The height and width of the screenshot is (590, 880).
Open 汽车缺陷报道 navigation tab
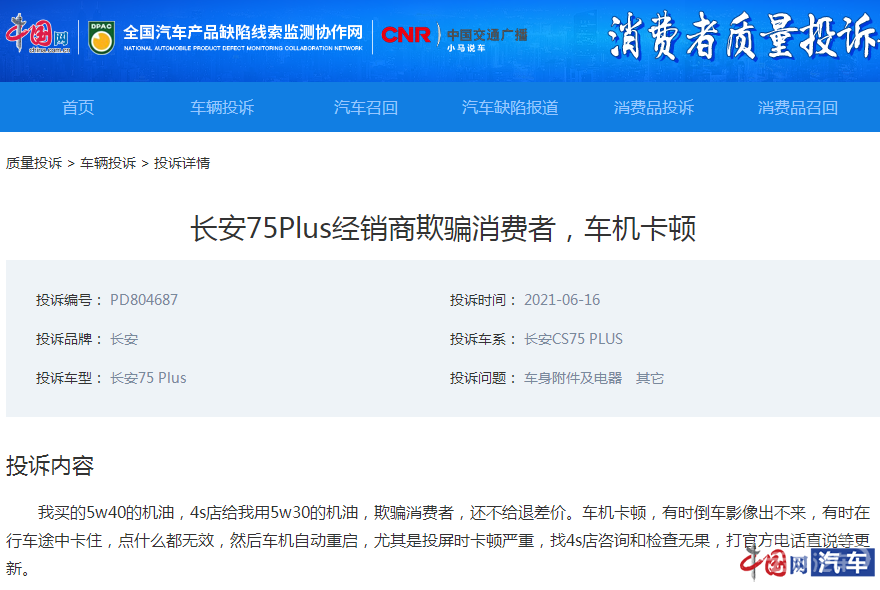pos(510,107)
